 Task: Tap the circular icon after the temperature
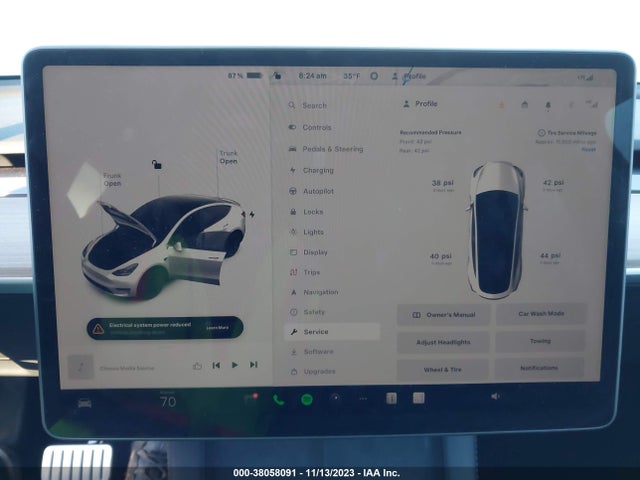374,76
